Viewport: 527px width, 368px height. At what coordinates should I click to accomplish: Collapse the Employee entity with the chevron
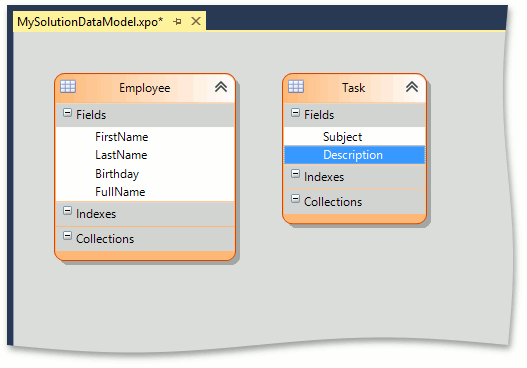(x=221, y=87)
